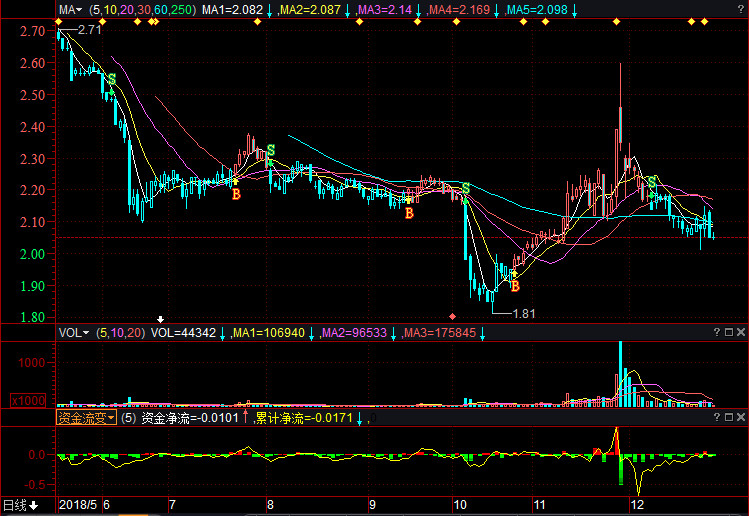Click the red diamond marker near October

[452, 316]
